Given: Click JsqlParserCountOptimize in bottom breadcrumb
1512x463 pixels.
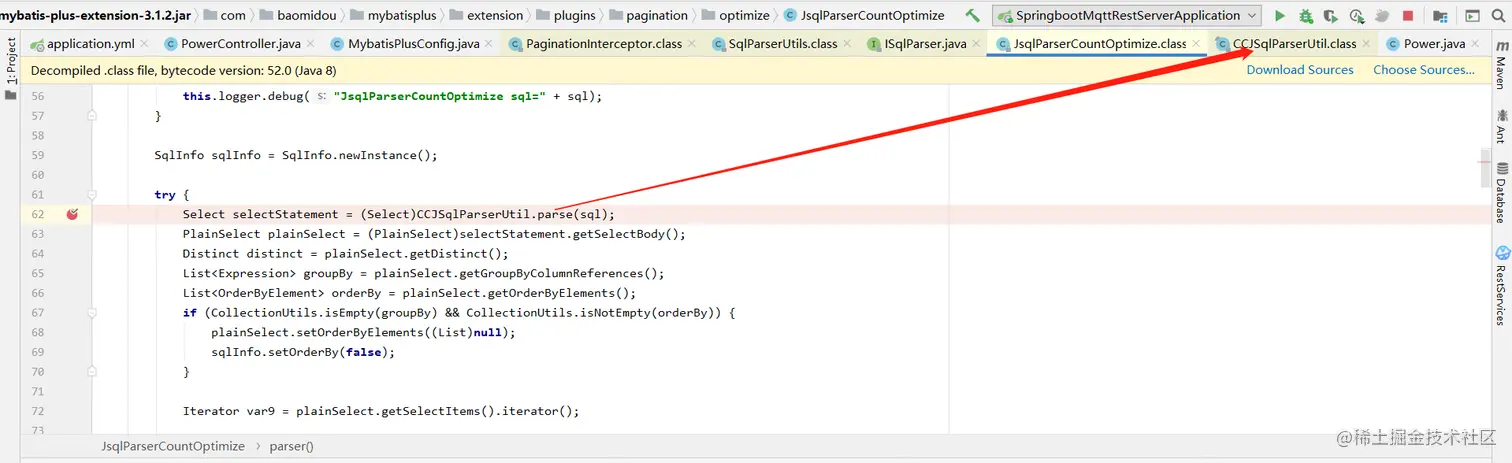Looking at the screenshot, I should pyautogui.click(x=173, y=446).
